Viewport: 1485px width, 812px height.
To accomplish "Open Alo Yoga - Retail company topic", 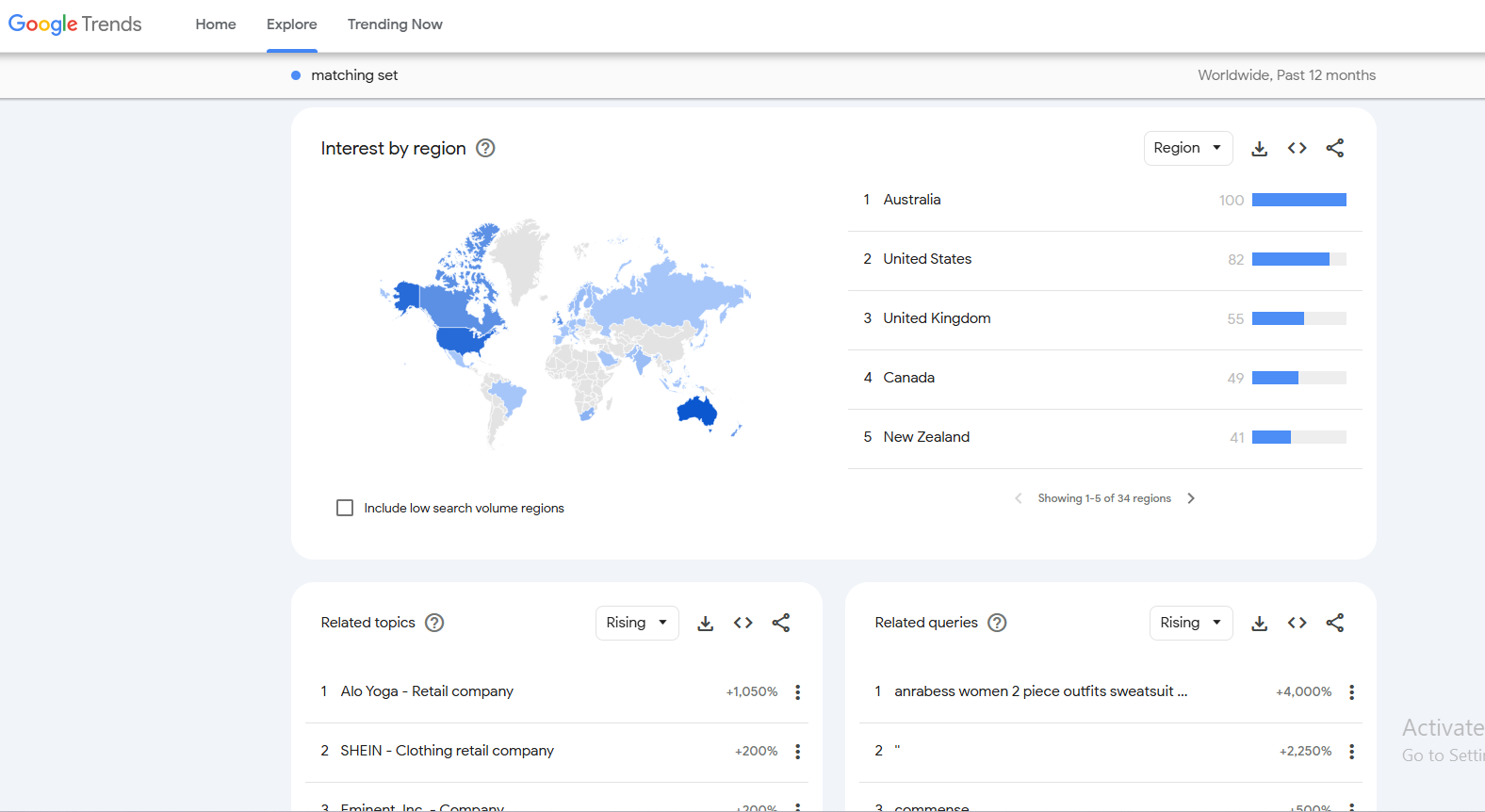I will [427, 691].
